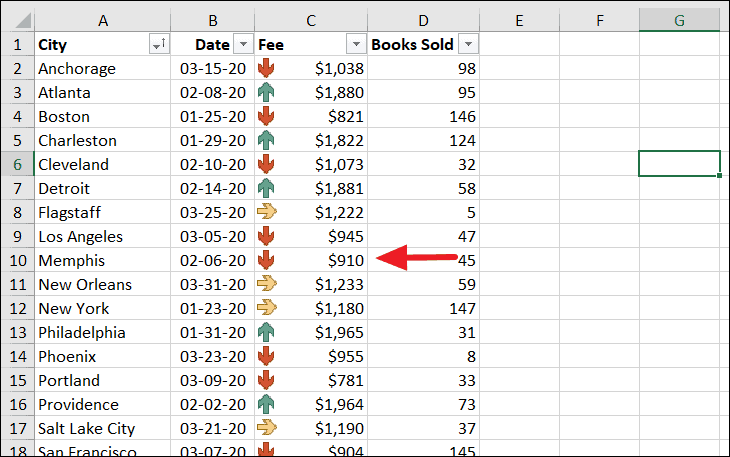
Task: Click the yellow sideways arrow for New York
Action: click(x=267, y=308)
